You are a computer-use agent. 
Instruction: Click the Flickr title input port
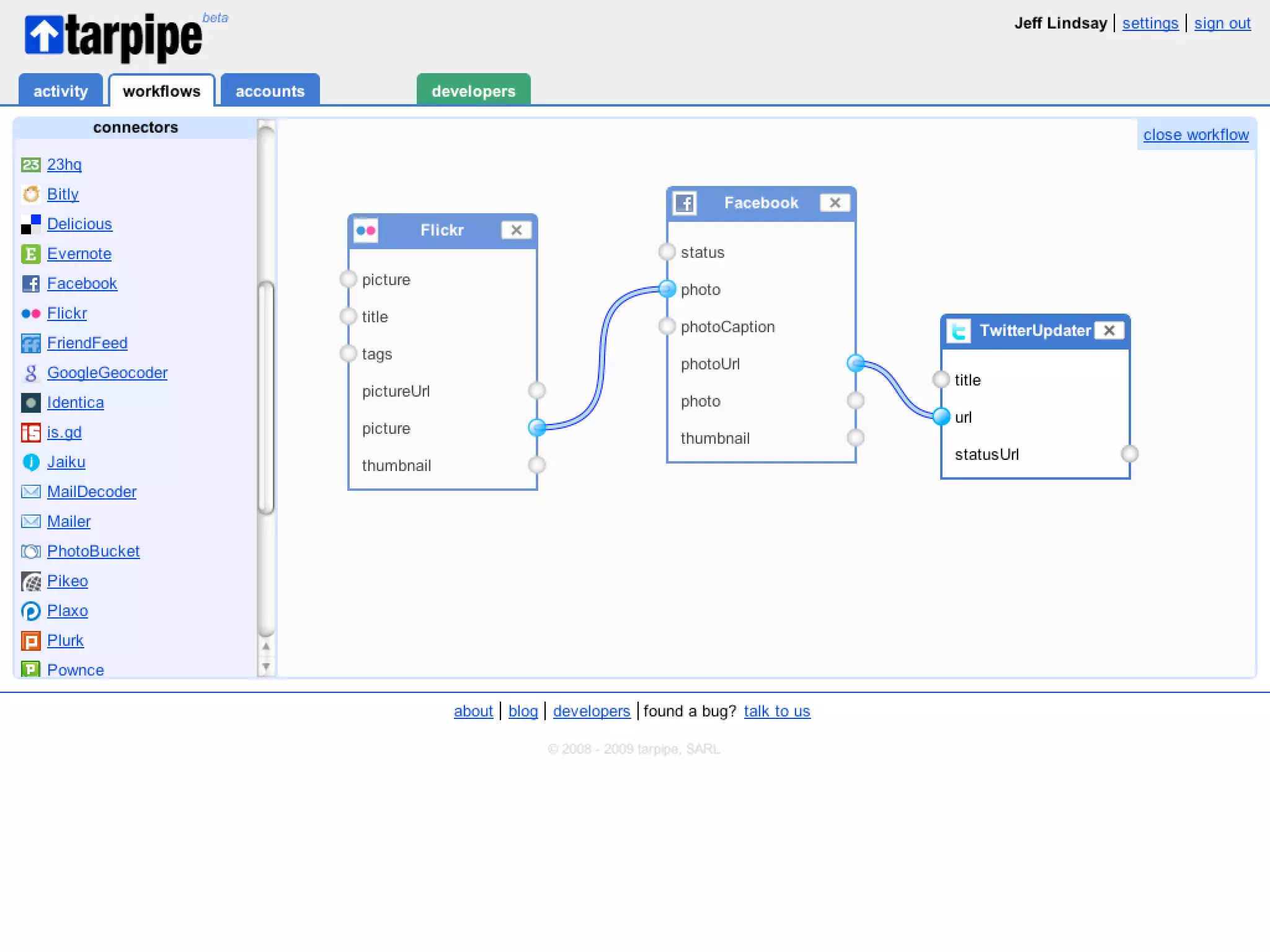click(x=349, y=317)
